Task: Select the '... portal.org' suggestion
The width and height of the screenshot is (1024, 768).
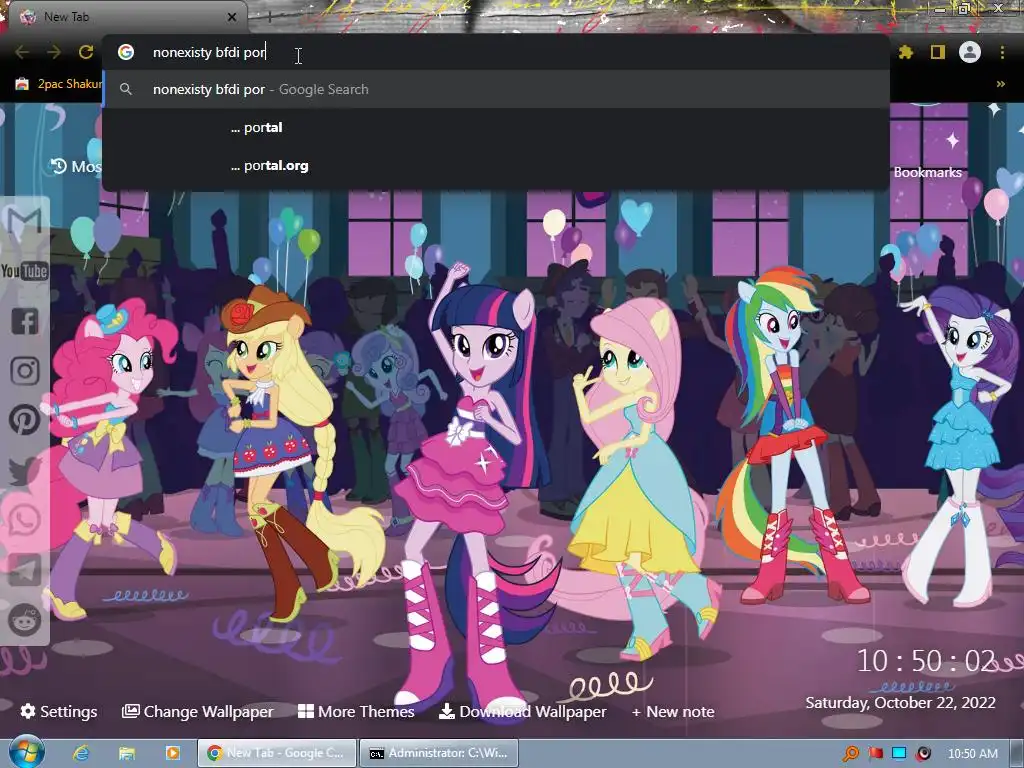Action: pos(496,165)
